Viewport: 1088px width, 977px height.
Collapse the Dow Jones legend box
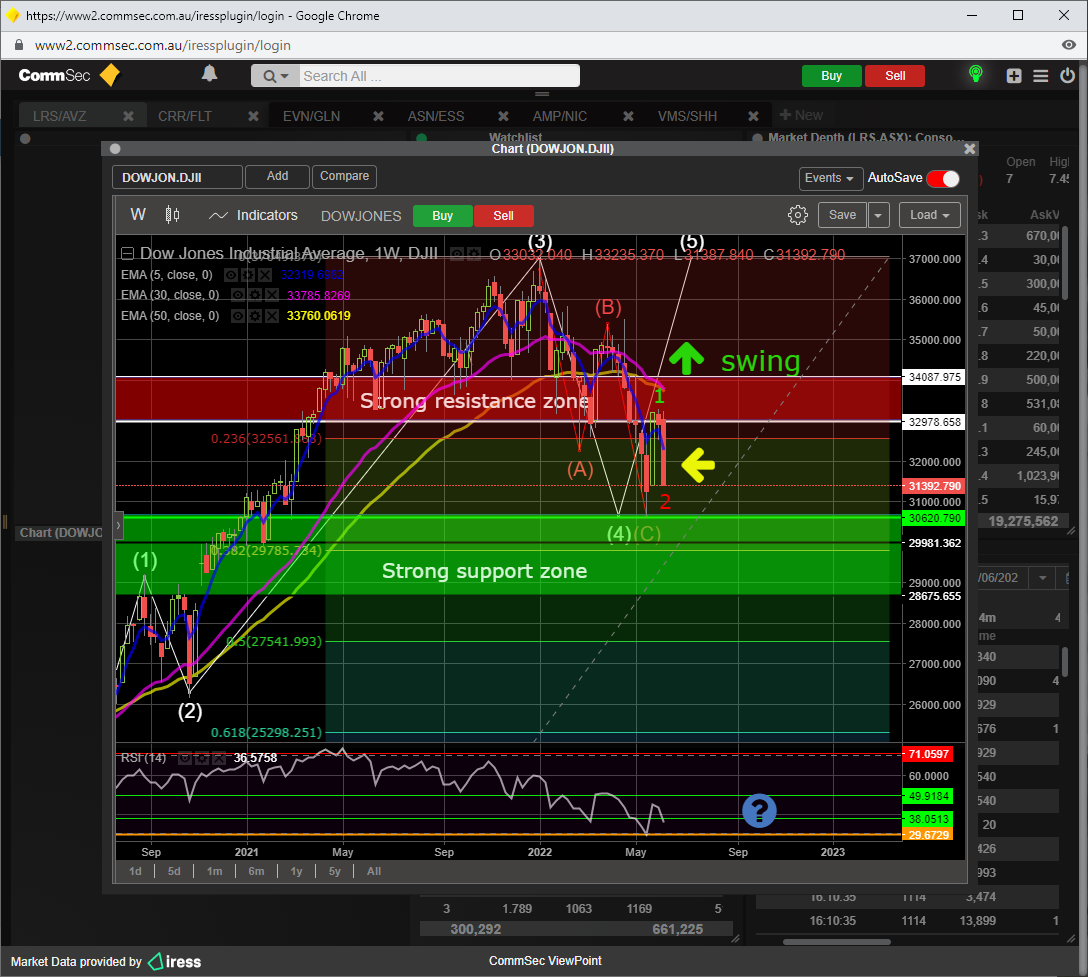click(x=128, y=254)
